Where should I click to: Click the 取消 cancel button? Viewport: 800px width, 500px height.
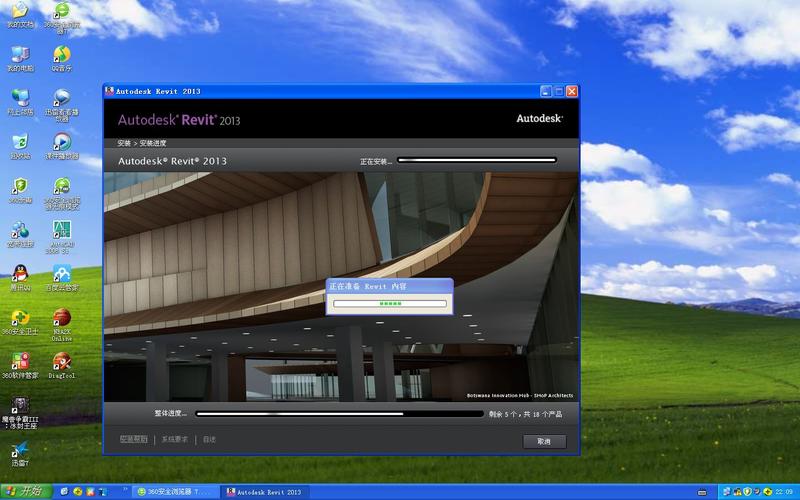click(544, 441)
